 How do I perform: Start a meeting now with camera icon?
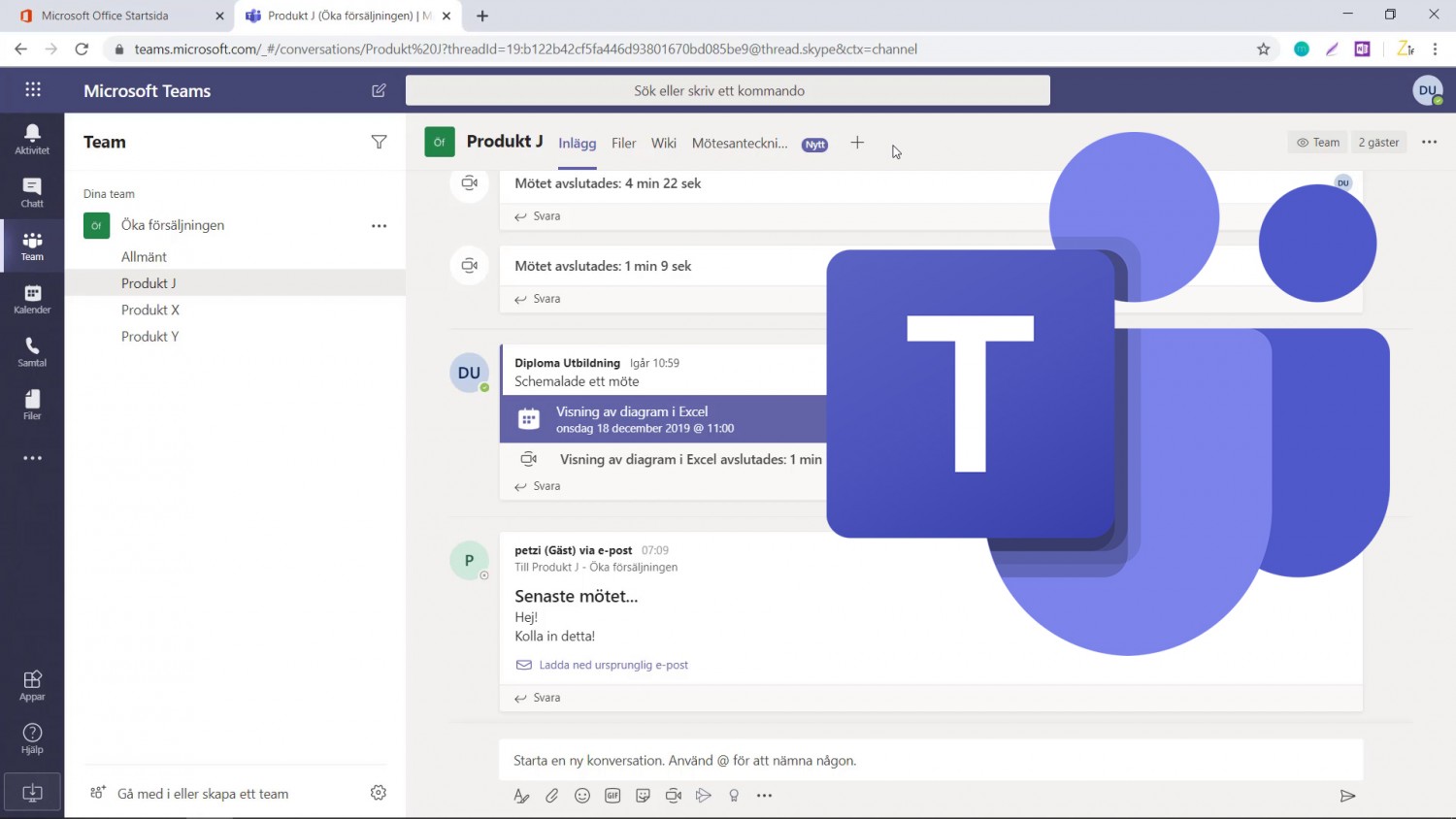click(674, 796)
